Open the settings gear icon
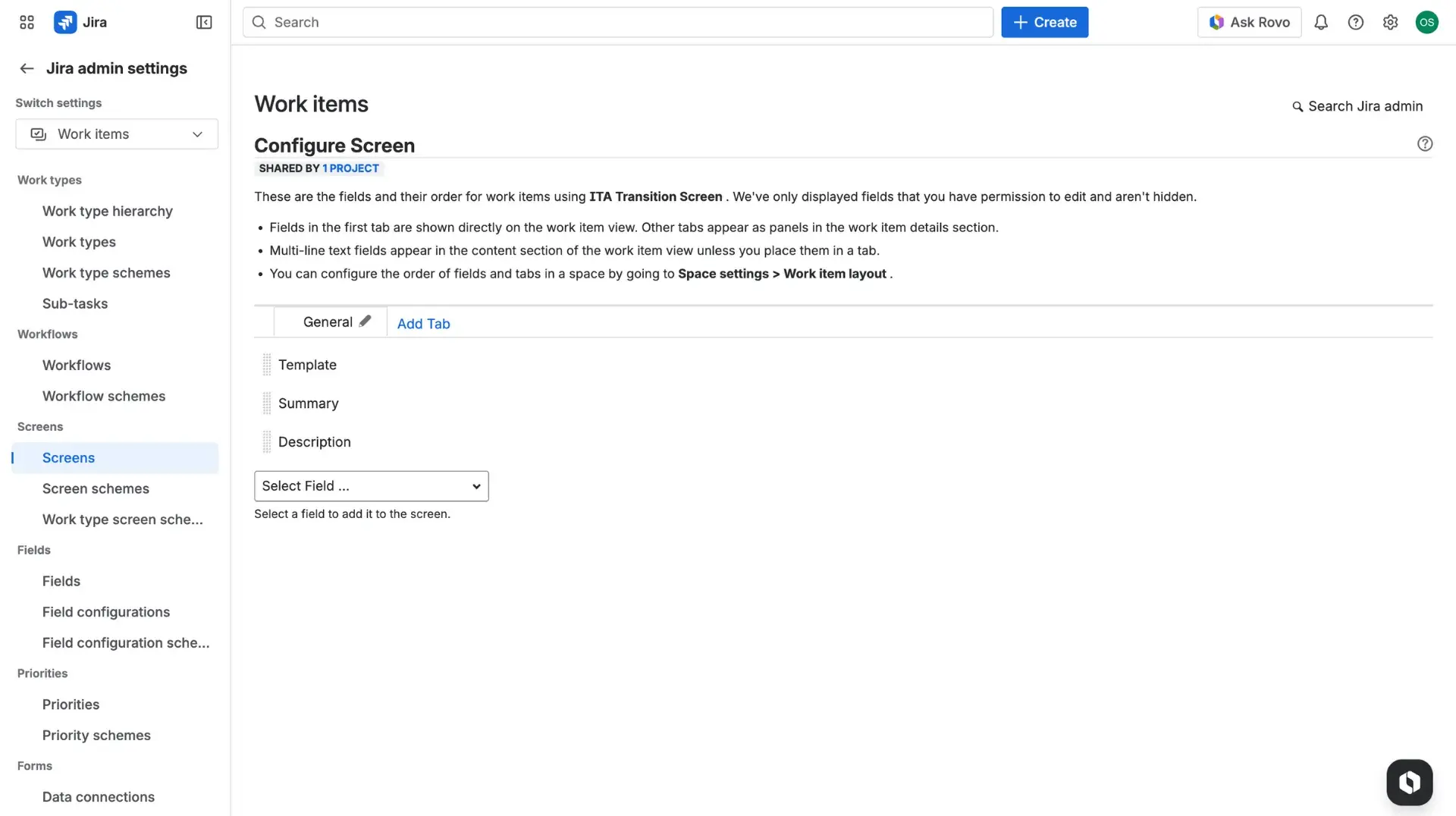Screen dimensions: 1456x816 [x=1391, y=22]
